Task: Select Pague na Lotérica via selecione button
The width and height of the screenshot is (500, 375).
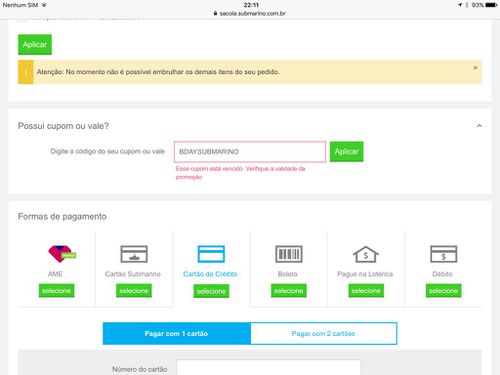Action: [x=366, y=291]
